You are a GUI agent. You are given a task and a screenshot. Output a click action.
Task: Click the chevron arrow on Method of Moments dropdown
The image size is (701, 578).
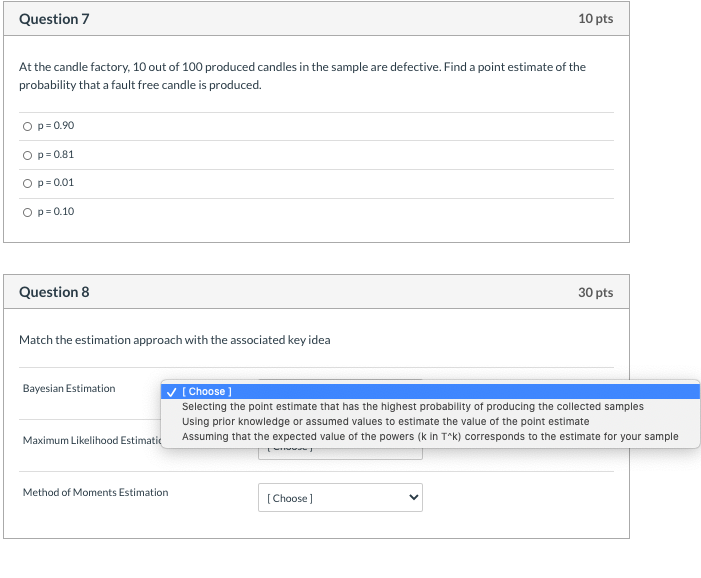point(414,497)
